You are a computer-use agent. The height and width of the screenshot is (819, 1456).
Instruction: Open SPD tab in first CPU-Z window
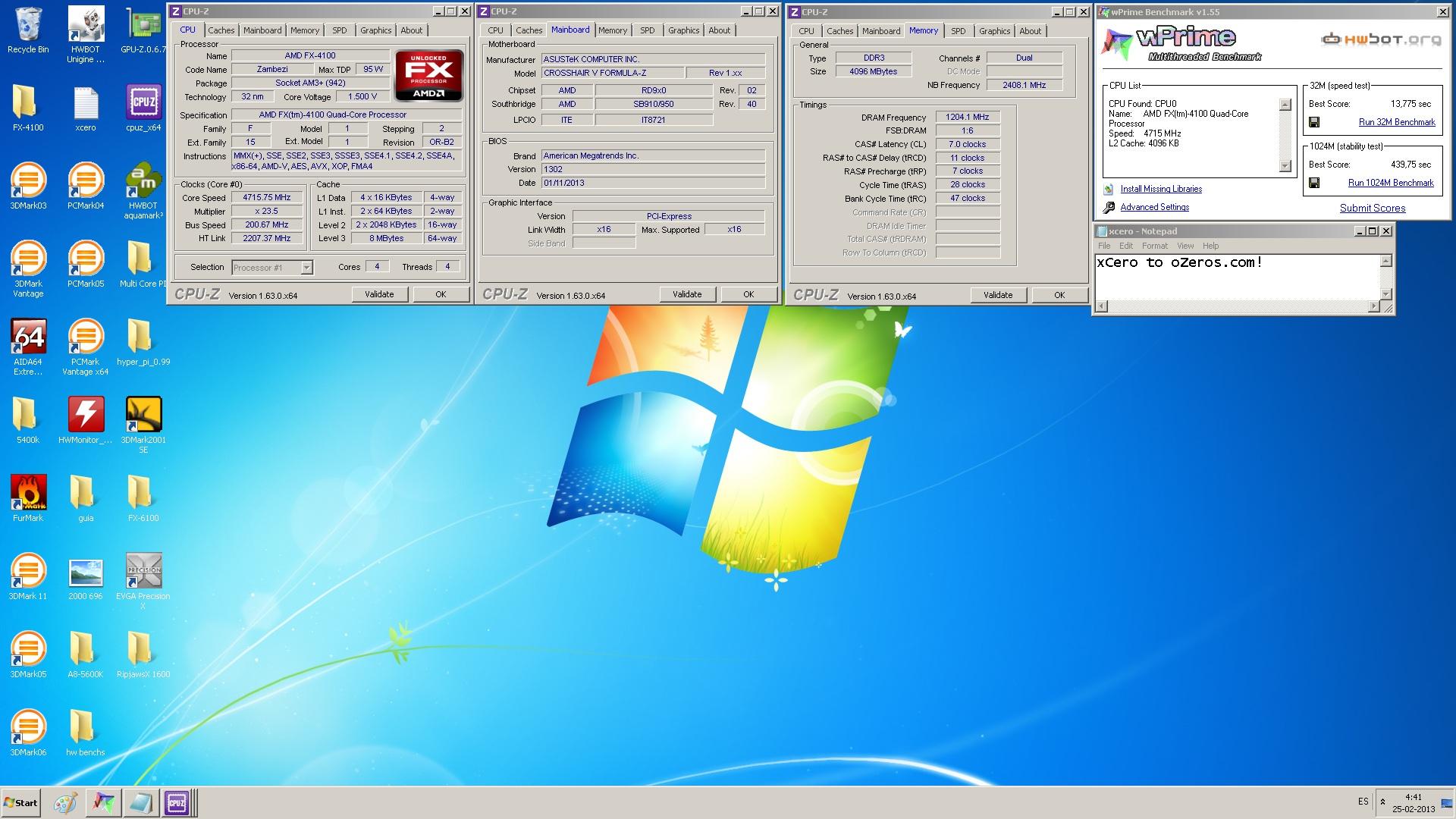pyautogui.click(x=340, y=30)
